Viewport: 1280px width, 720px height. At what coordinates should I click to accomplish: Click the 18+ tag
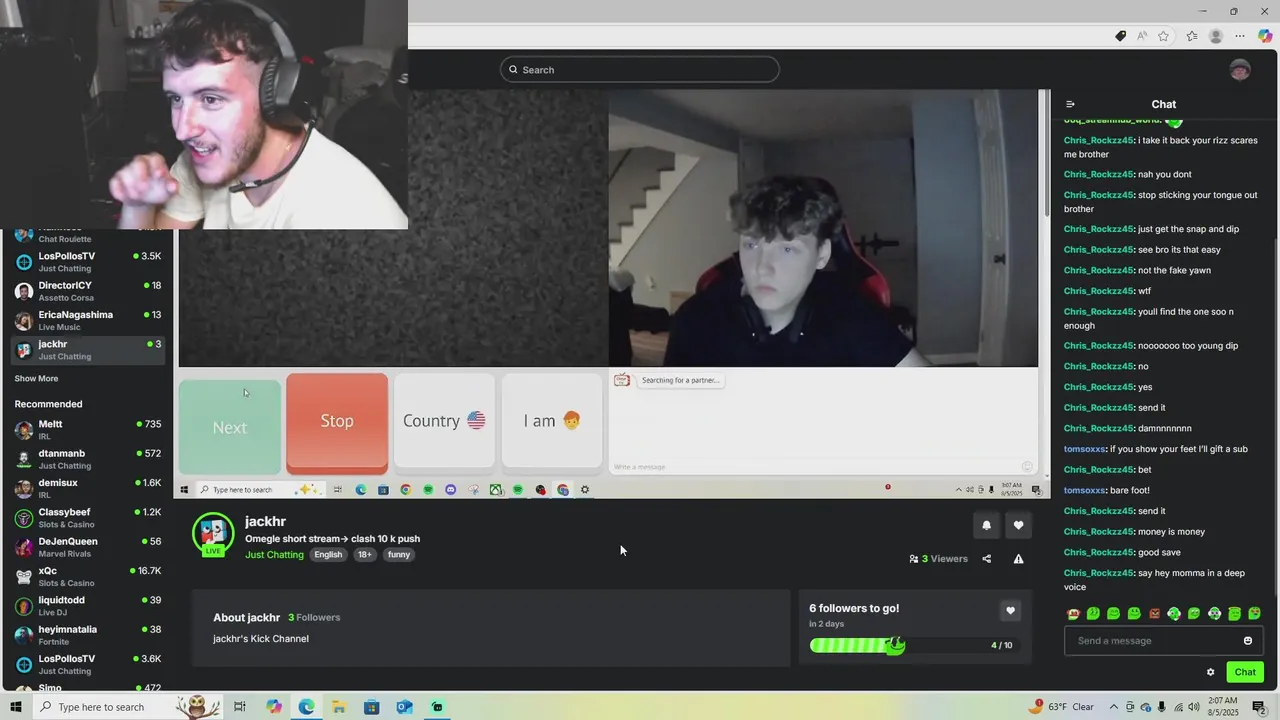365,555
